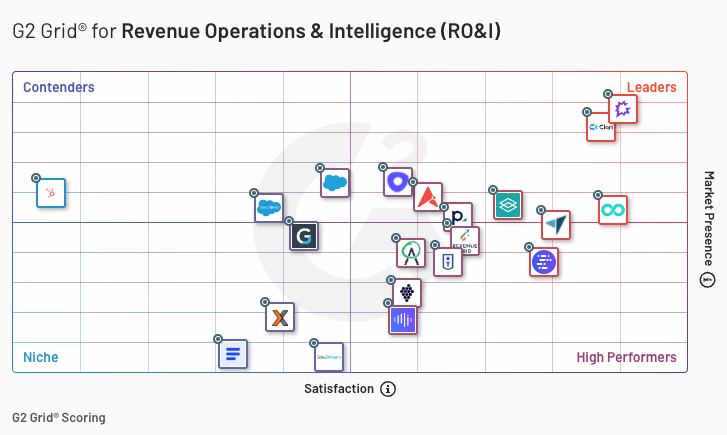Click the Leaders quadrant label
The height and width of the screenshot is (435, 727).
point(651,87)
